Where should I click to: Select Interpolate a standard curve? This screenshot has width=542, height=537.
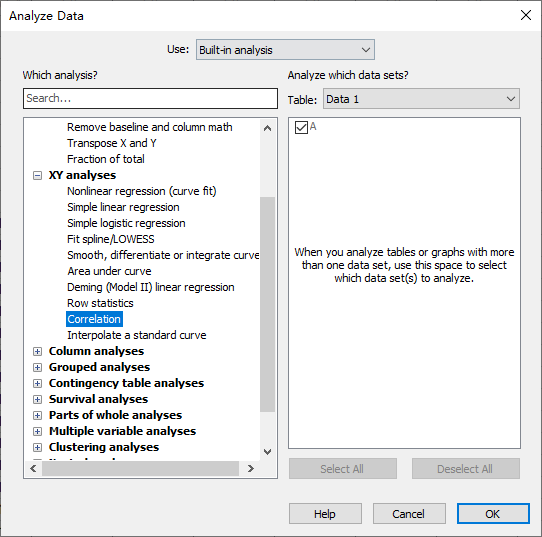coord(137,335)
